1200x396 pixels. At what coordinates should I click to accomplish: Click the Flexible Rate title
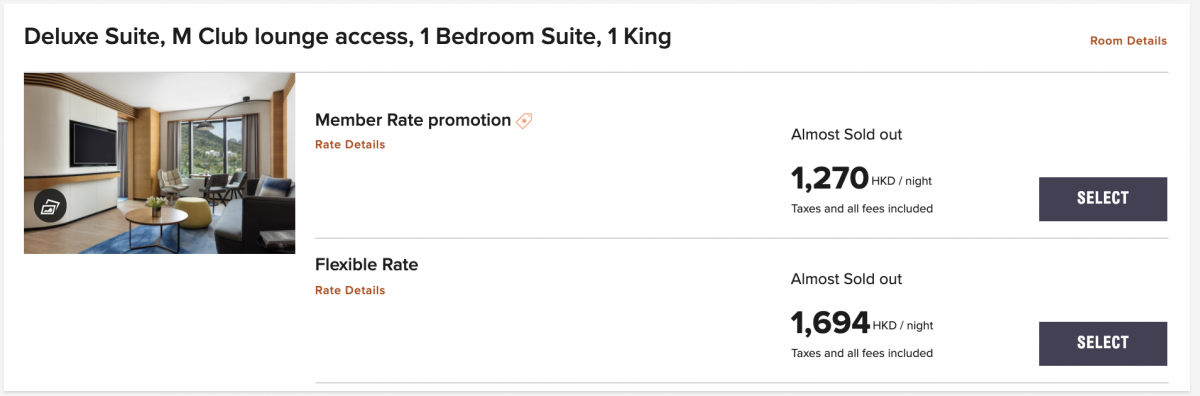366,265
